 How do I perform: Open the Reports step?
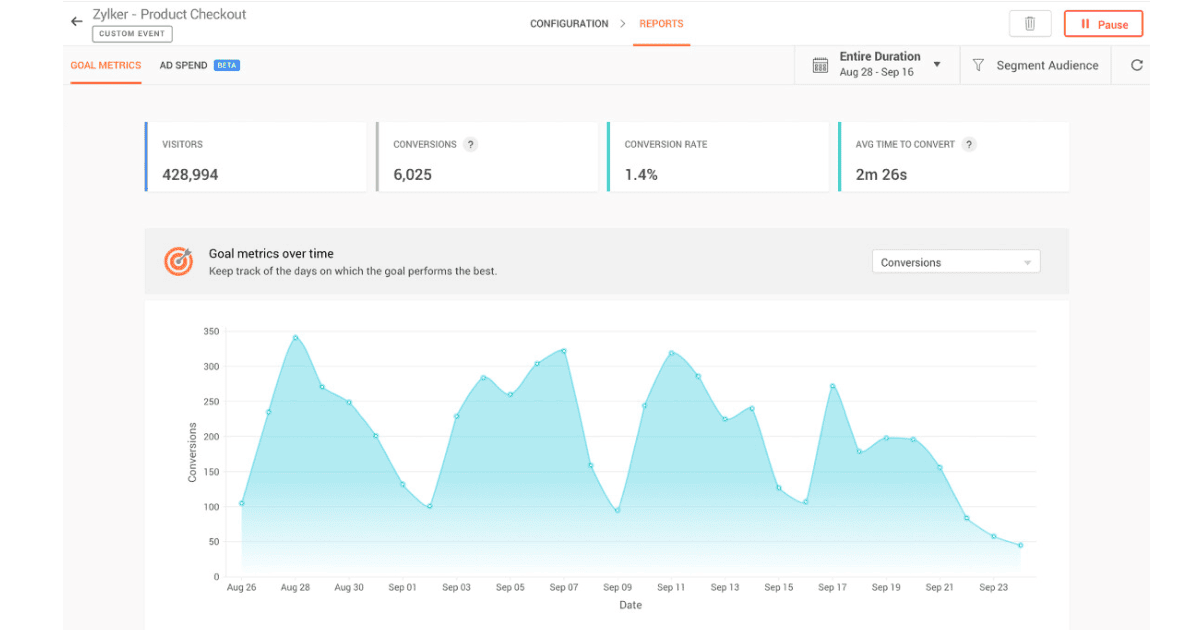coord(661,23)
